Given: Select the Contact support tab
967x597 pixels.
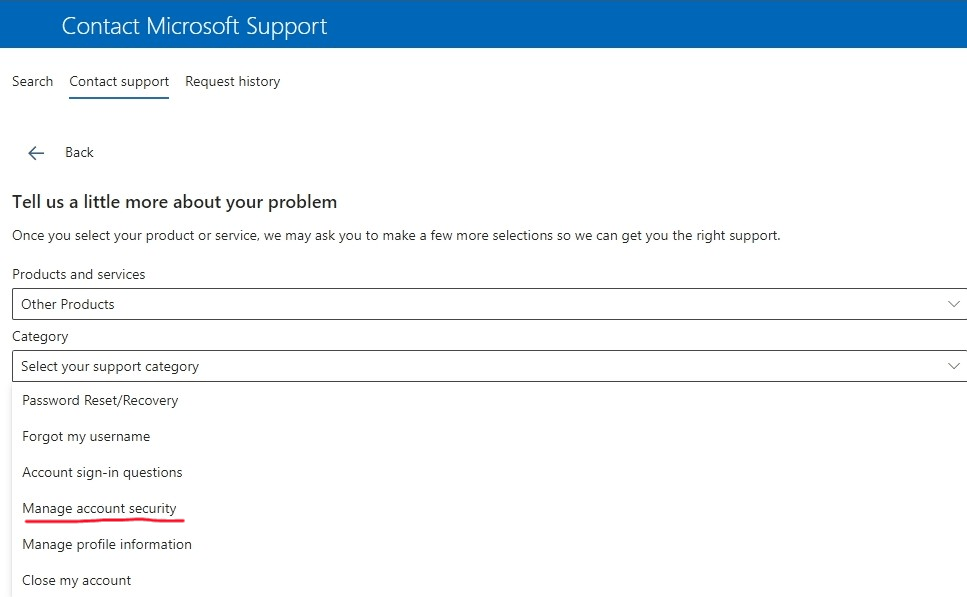Looking at the screenshot, I should pyautogui.click(x=118, y=81).
